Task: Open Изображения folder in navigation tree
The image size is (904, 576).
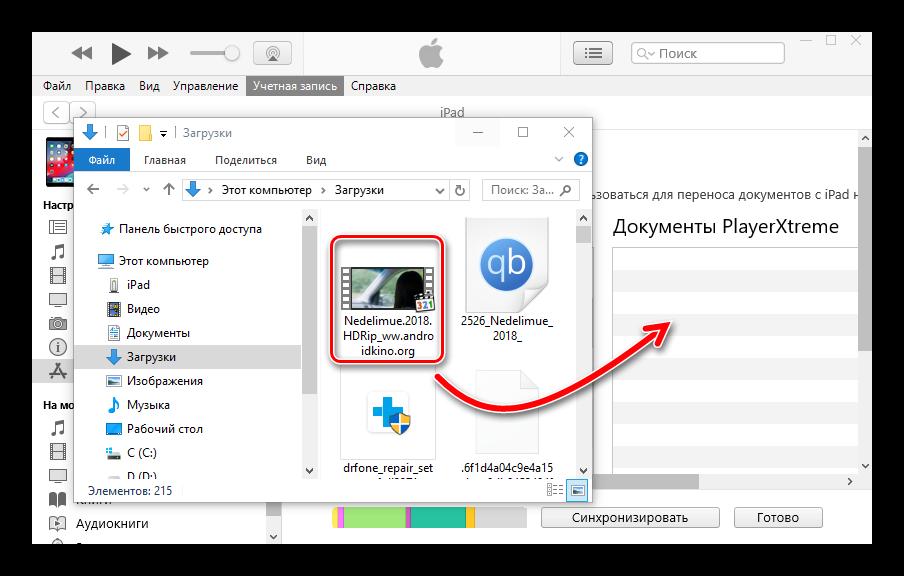Action: (164, 381)
